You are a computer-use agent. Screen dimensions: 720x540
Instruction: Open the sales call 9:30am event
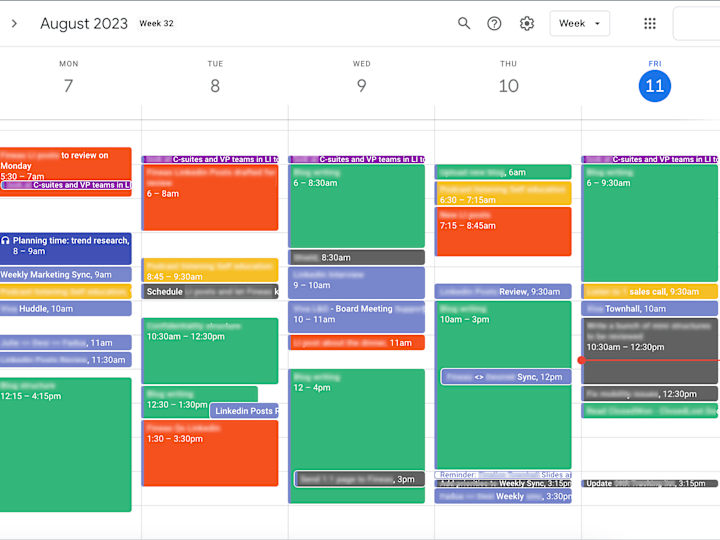pyautogui.click(x=649, y=292)
